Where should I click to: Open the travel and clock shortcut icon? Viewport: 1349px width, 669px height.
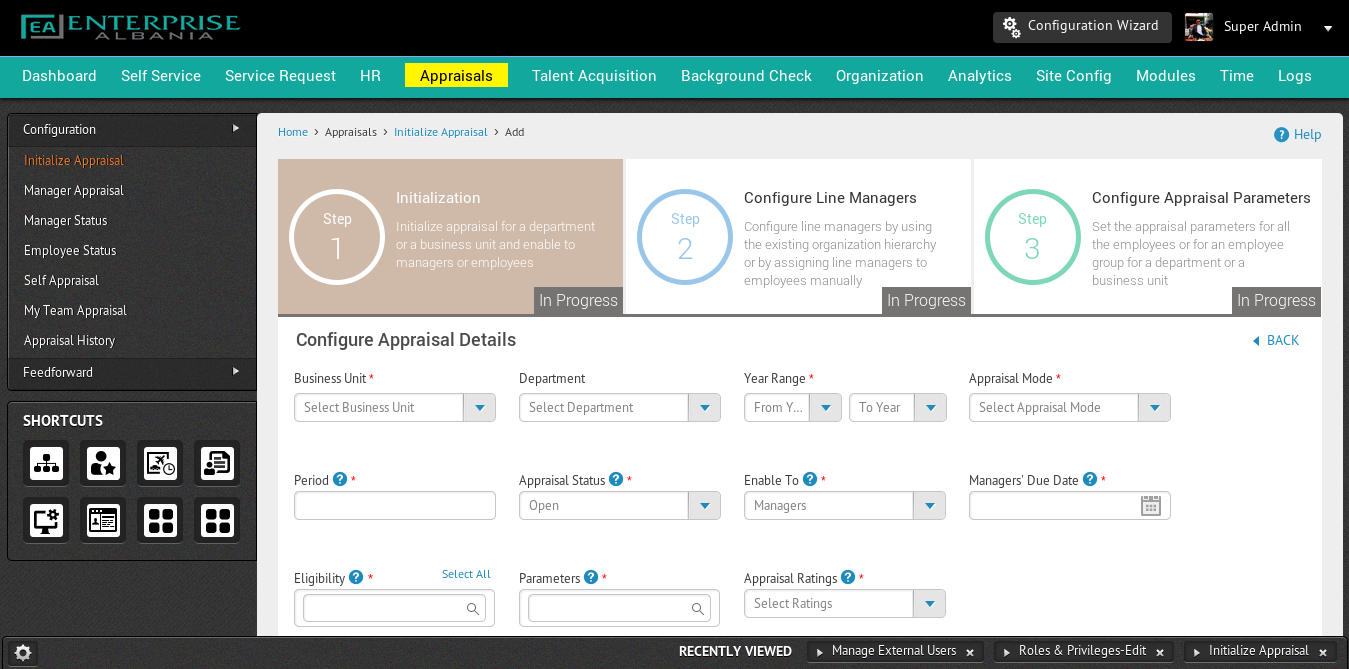(x=160, y=463)
